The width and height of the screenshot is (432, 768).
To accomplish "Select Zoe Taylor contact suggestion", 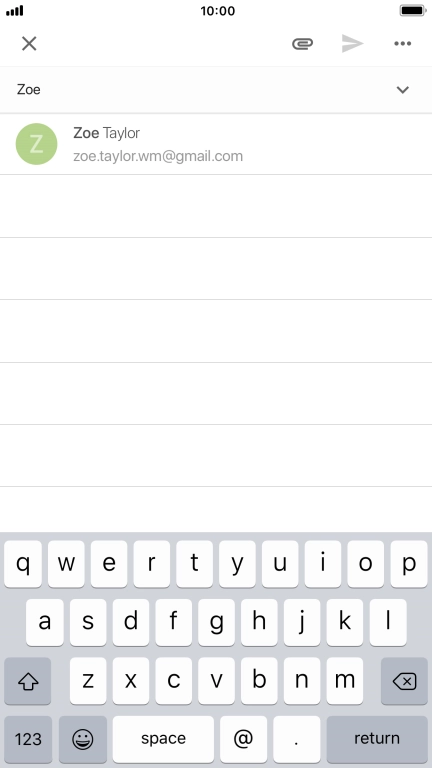I will pos(216,144).
